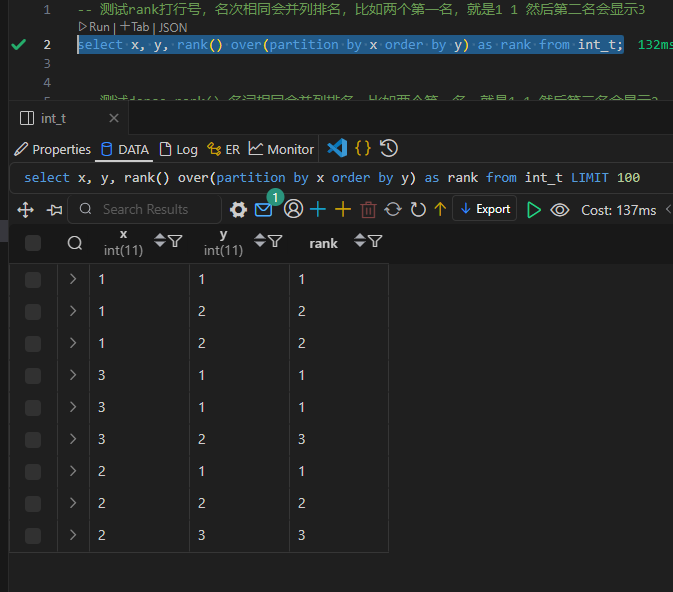Check the third row checkbox
Image resolution: width=673 pixels, height=592 pixels.
(33, 344)
